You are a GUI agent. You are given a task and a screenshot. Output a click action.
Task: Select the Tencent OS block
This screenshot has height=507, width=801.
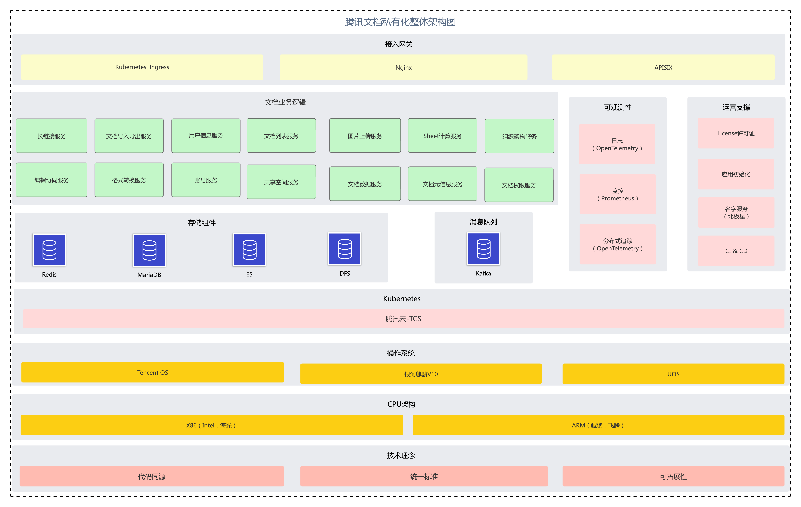152,373
